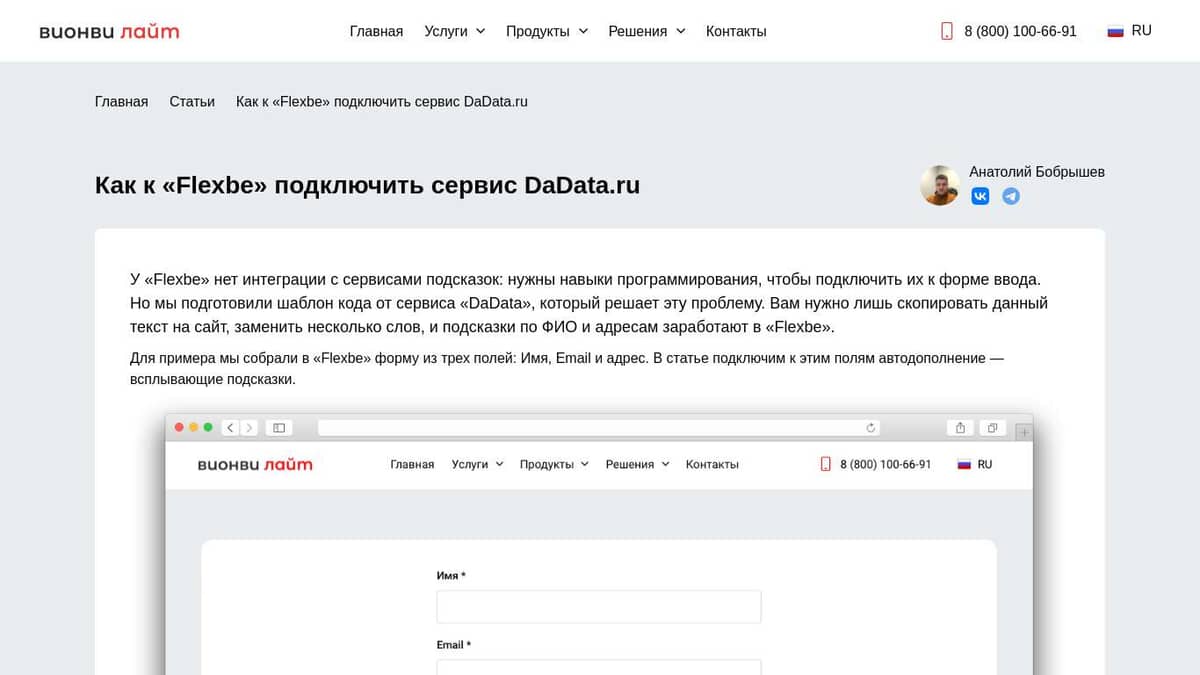This screenshot has width=1200, height=675.
Task: Click the sidebar icon in the browser screenshot
Action: [278, 427]
